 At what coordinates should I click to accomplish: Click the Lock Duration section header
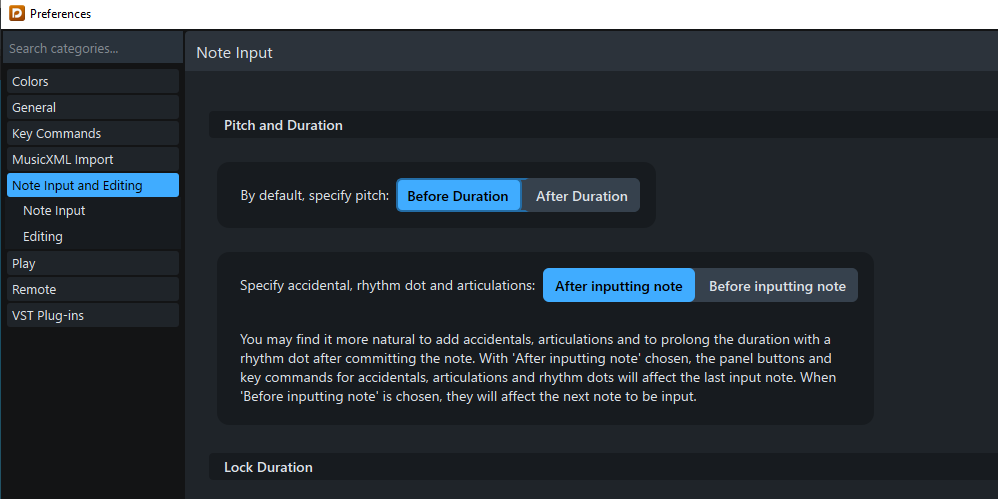pos(268,467)
